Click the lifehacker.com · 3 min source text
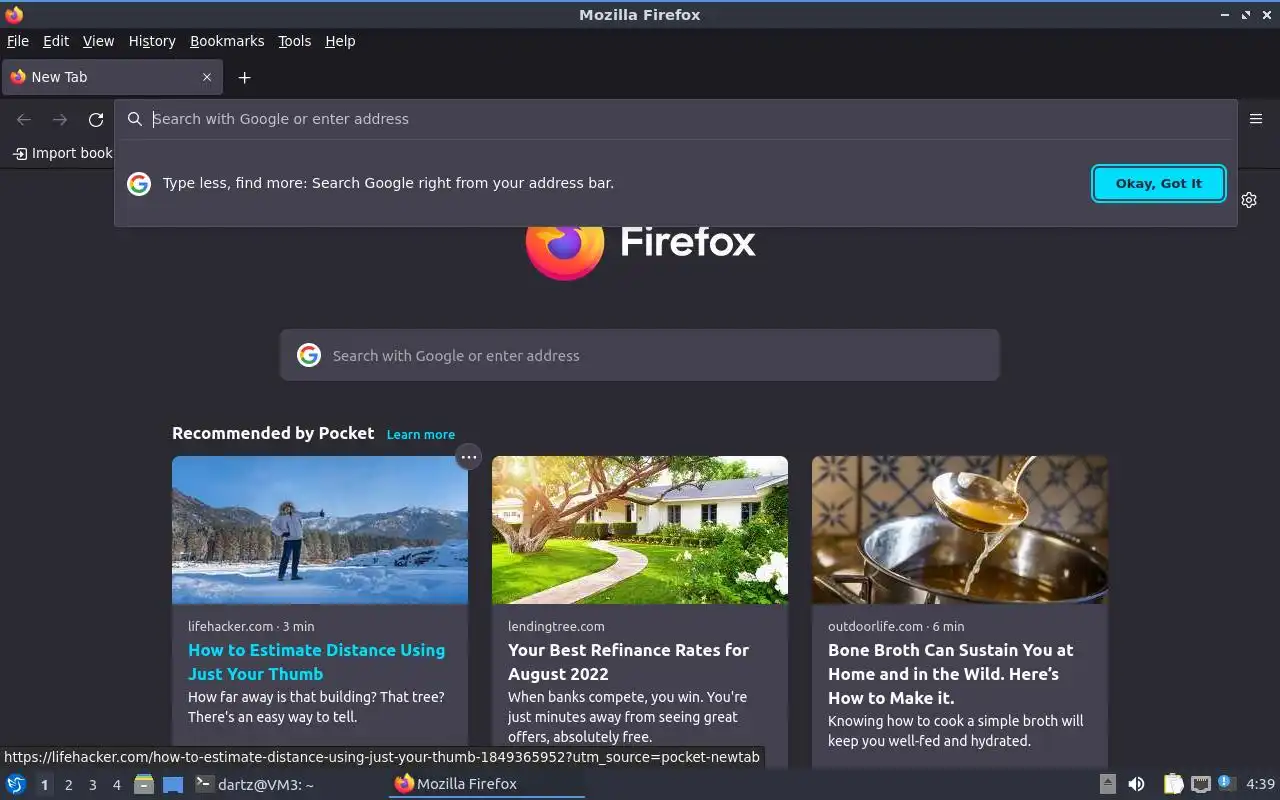Viewport: 1280px width, 800px height. pyautogui.click(x=251, y=626)
